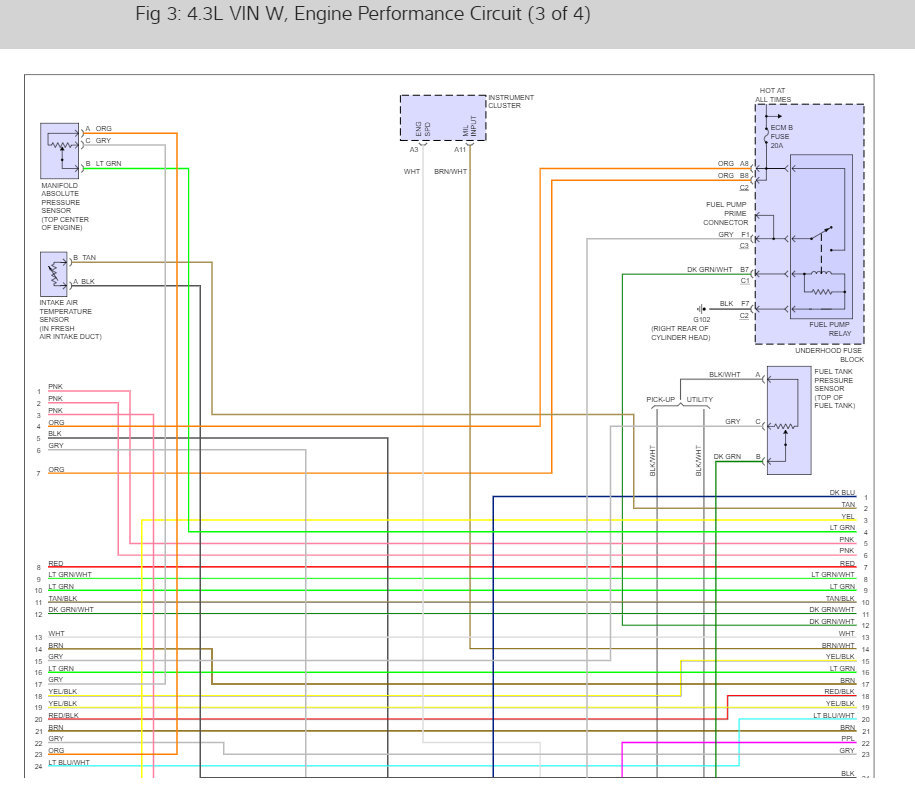Click the ground symbol beside G102
This screenshot has height=800, width=915.
click(x=701, y=309)
